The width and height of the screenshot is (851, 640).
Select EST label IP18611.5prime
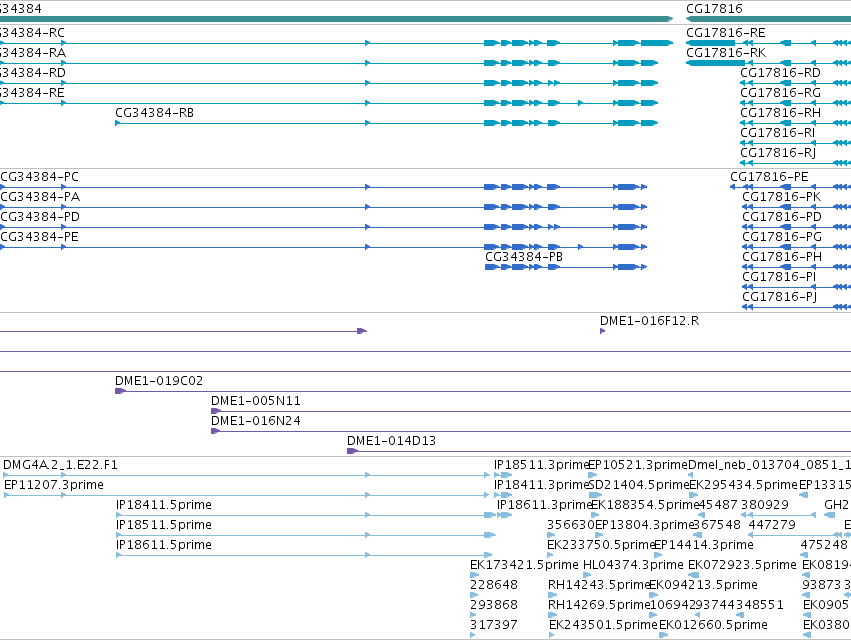(x=164, y=545)
